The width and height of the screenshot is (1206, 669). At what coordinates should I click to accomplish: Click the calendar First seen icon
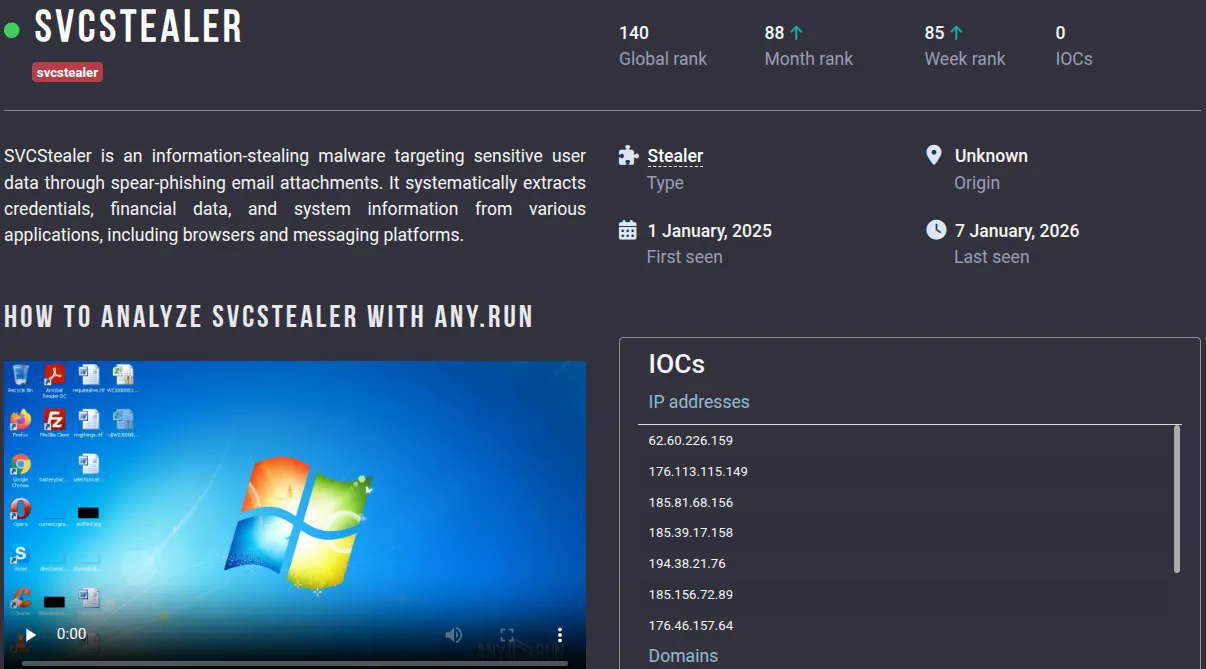point(628,231)
